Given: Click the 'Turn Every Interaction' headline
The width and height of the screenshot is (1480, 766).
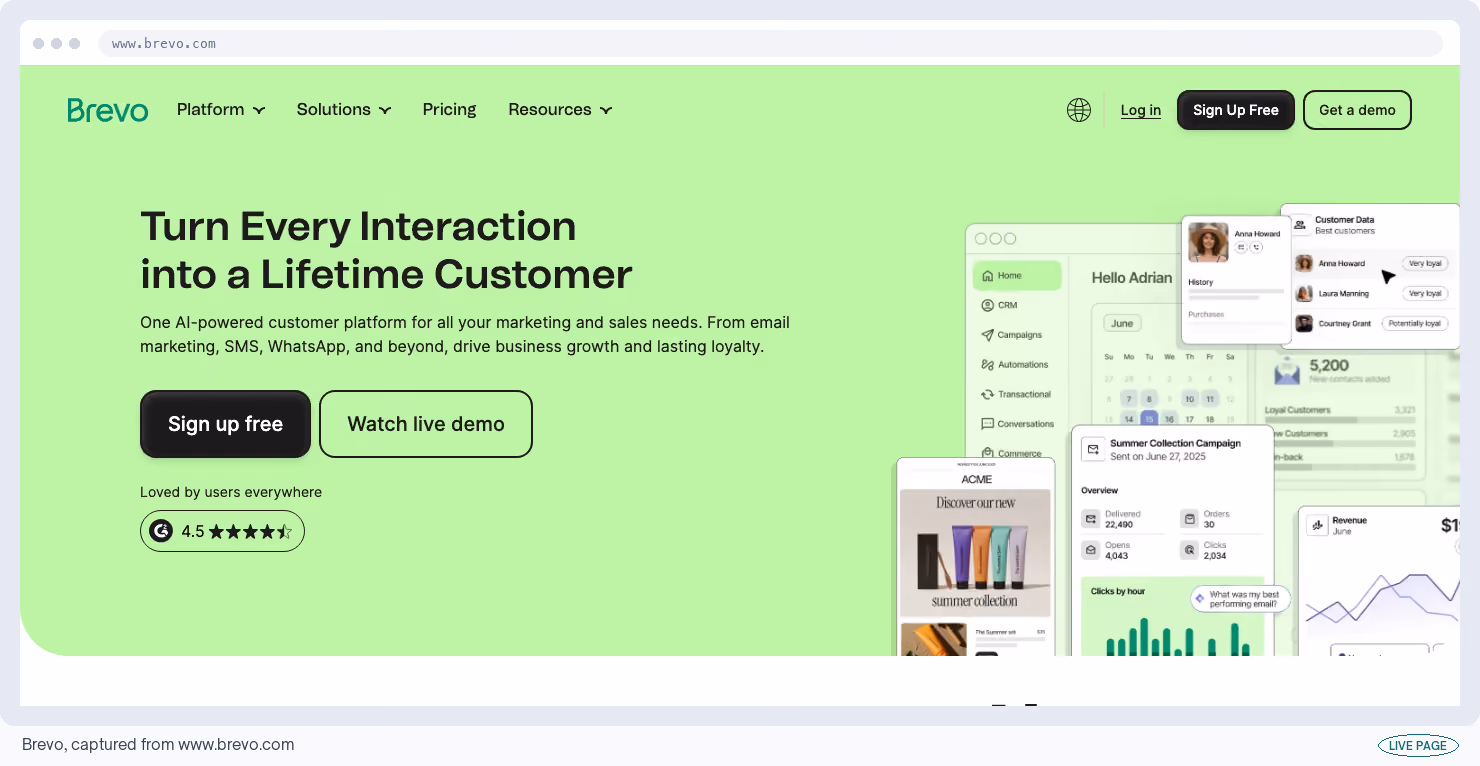Looking at the screenshot, I should tap(358, 227).
